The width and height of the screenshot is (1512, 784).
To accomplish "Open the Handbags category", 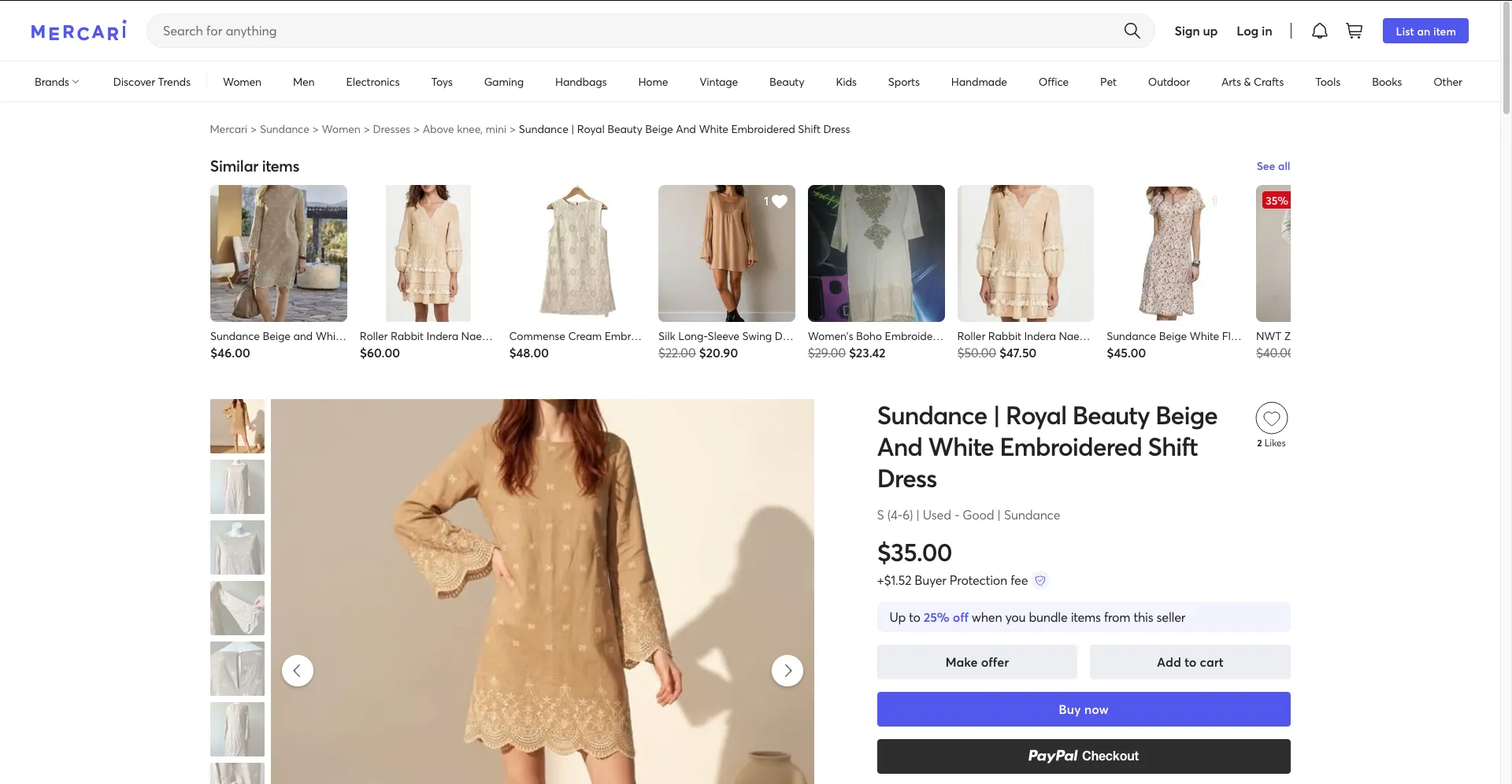I will pos(580,82).
